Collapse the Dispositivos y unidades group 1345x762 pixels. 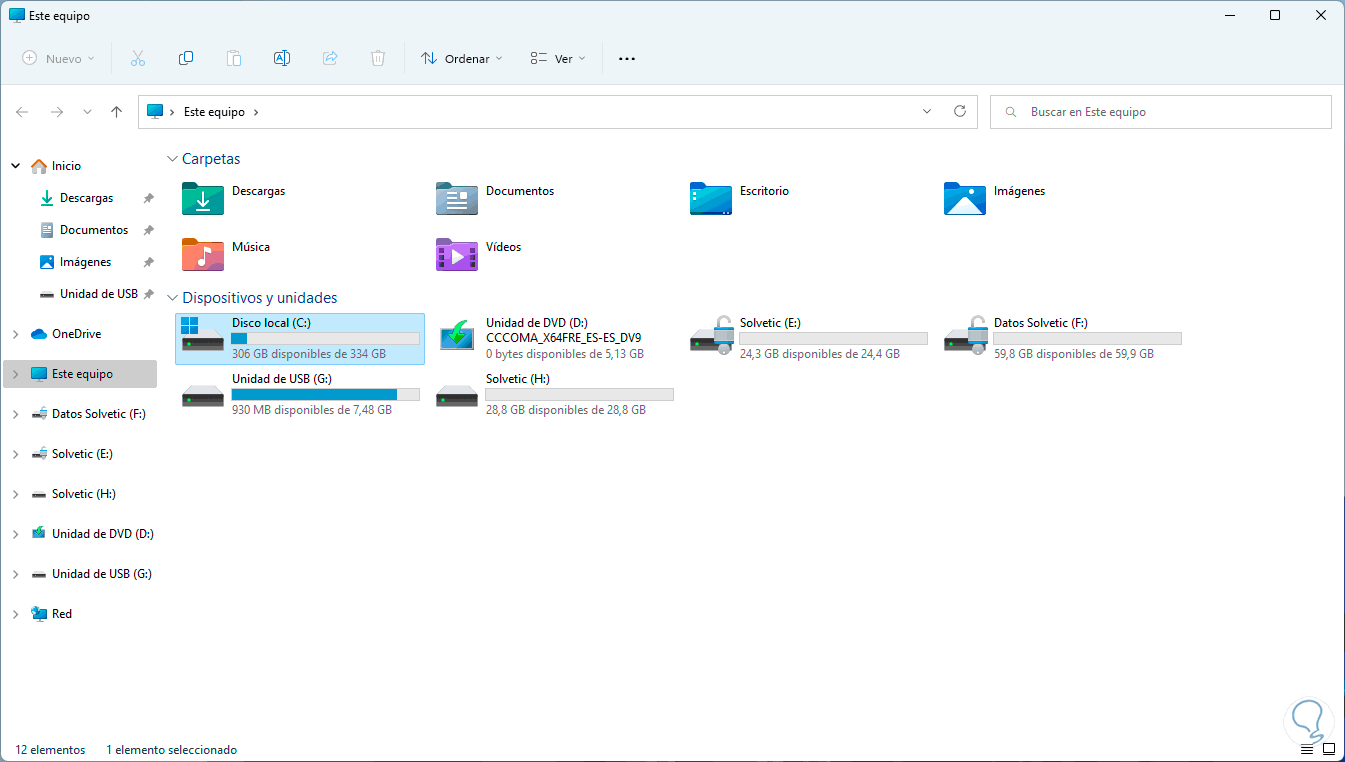tap(173, 298)
